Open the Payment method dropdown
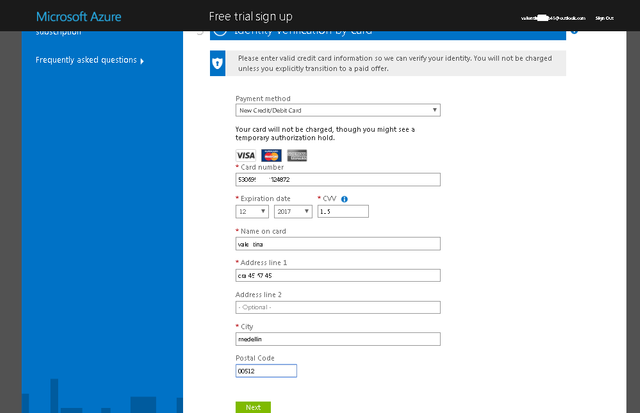This screenshot has height=413, width=640. point(338,110)
